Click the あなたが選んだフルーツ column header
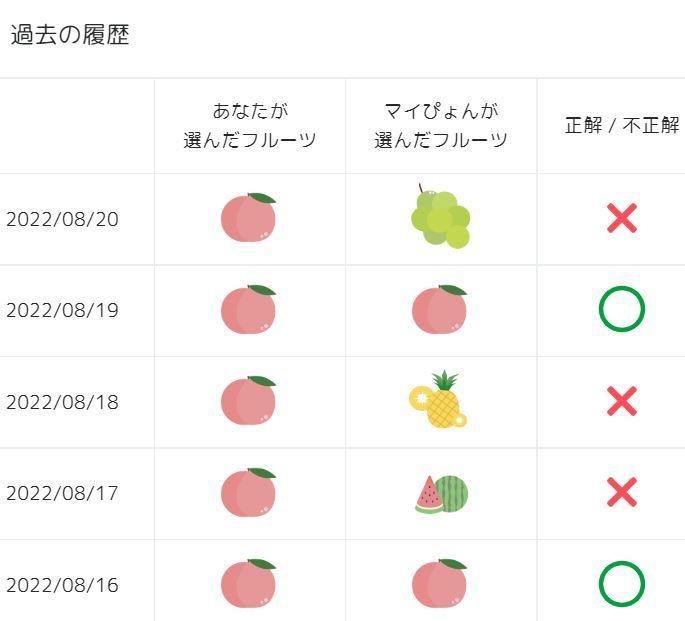Viewport: 685px width, 621px height. coord(250,126)
